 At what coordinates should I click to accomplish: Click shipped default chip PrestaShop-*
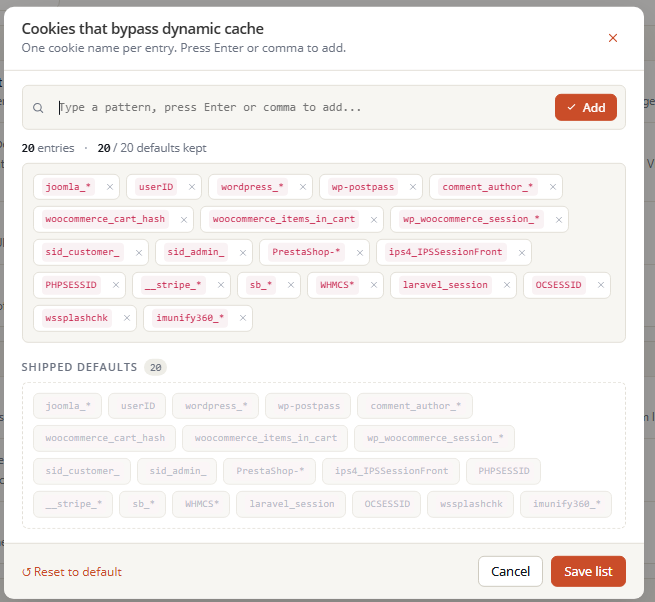pos(270,471)
